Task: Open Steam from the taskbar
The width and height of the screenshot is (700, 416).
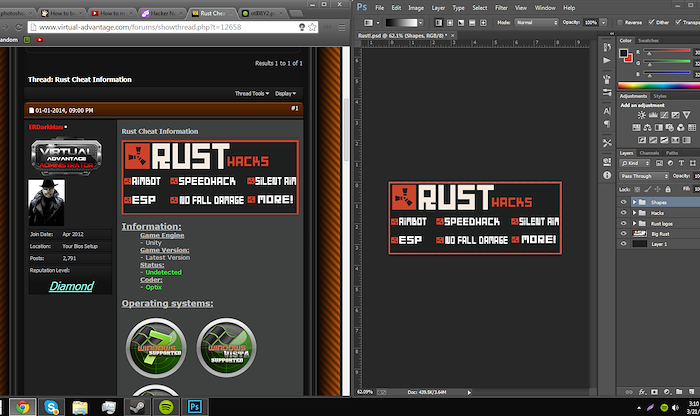Action: [x=137, y=407]
